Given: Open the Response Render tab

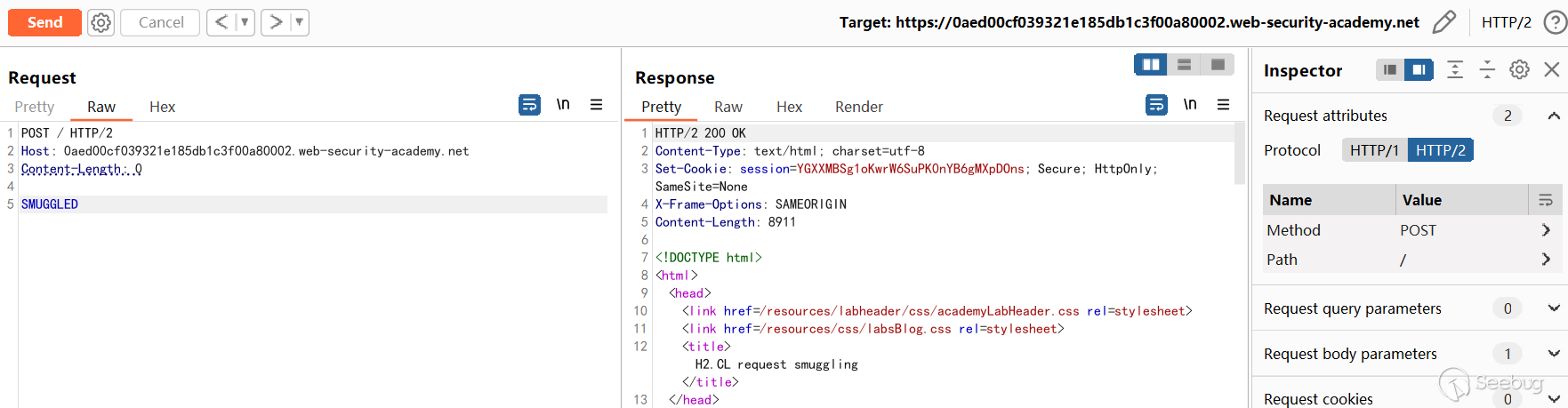Looking at the screenshot, I should [x=858, y=107].
